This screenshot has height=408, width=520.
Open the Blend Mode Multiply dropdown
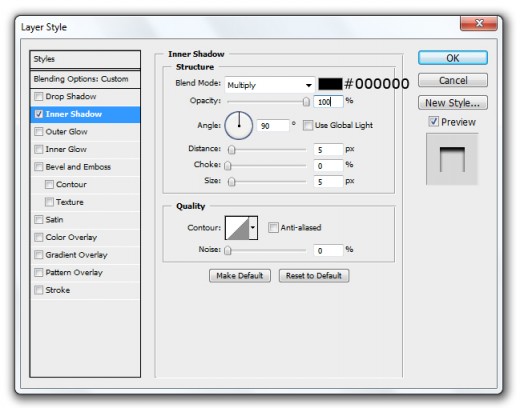(x=270, y=85)
